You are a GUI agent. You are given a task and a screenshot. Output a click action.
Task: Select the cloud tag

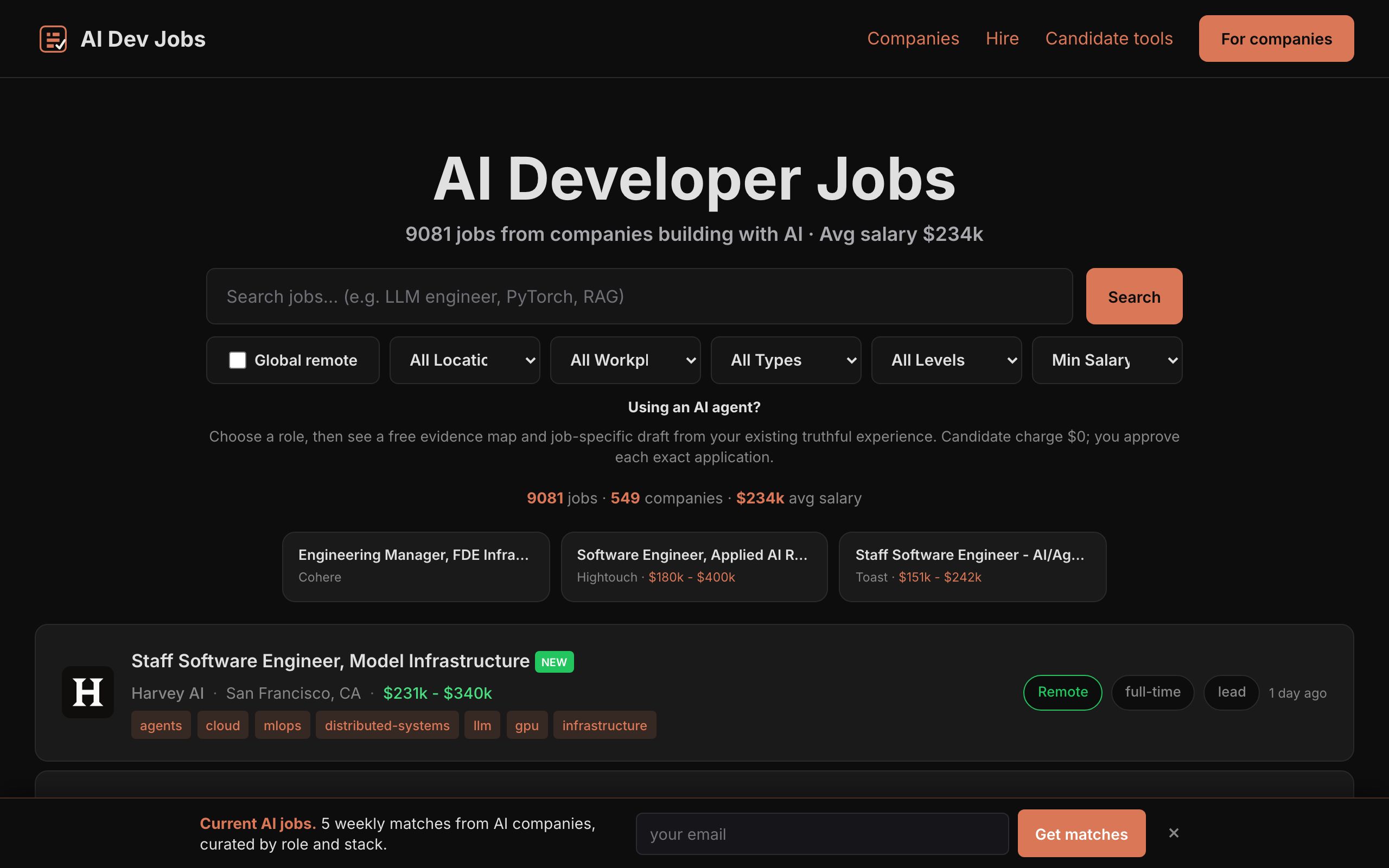(x=222, y=725)
